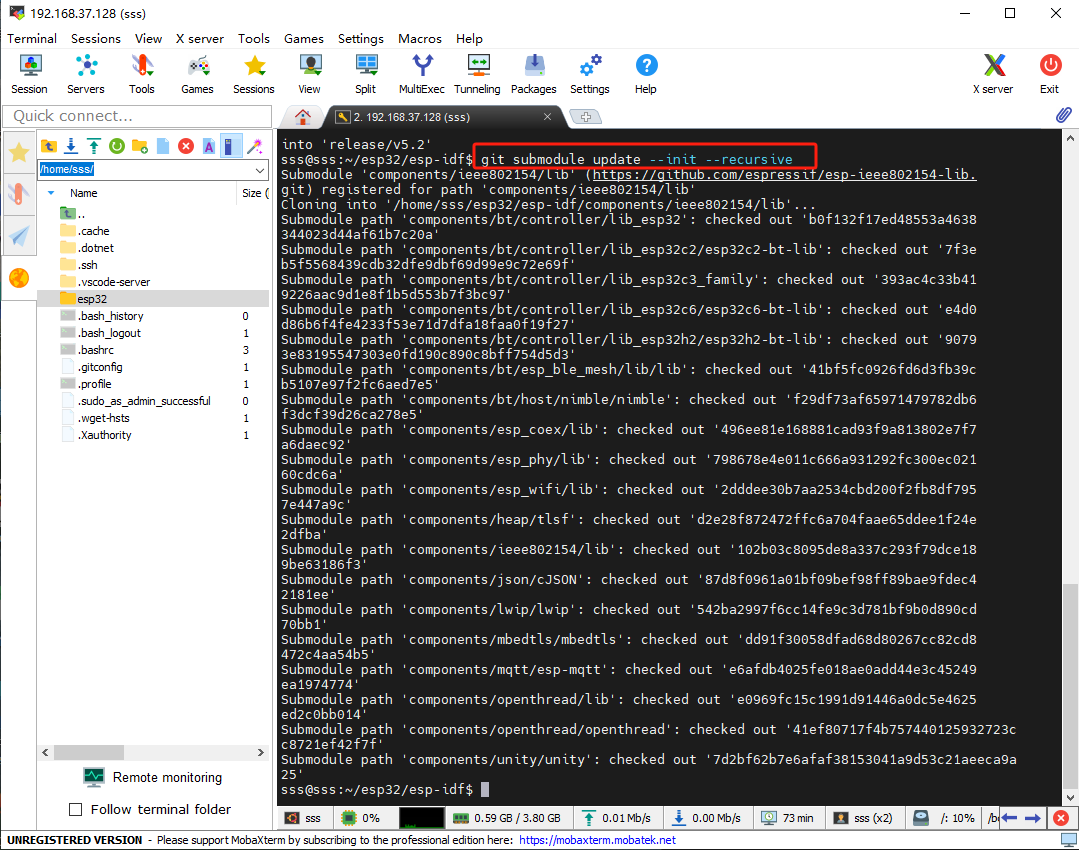Image resolution: width=1079 pixels, height=850 pixels.
Task: Open a new terminal tab with plus
Action: (586, 117)
